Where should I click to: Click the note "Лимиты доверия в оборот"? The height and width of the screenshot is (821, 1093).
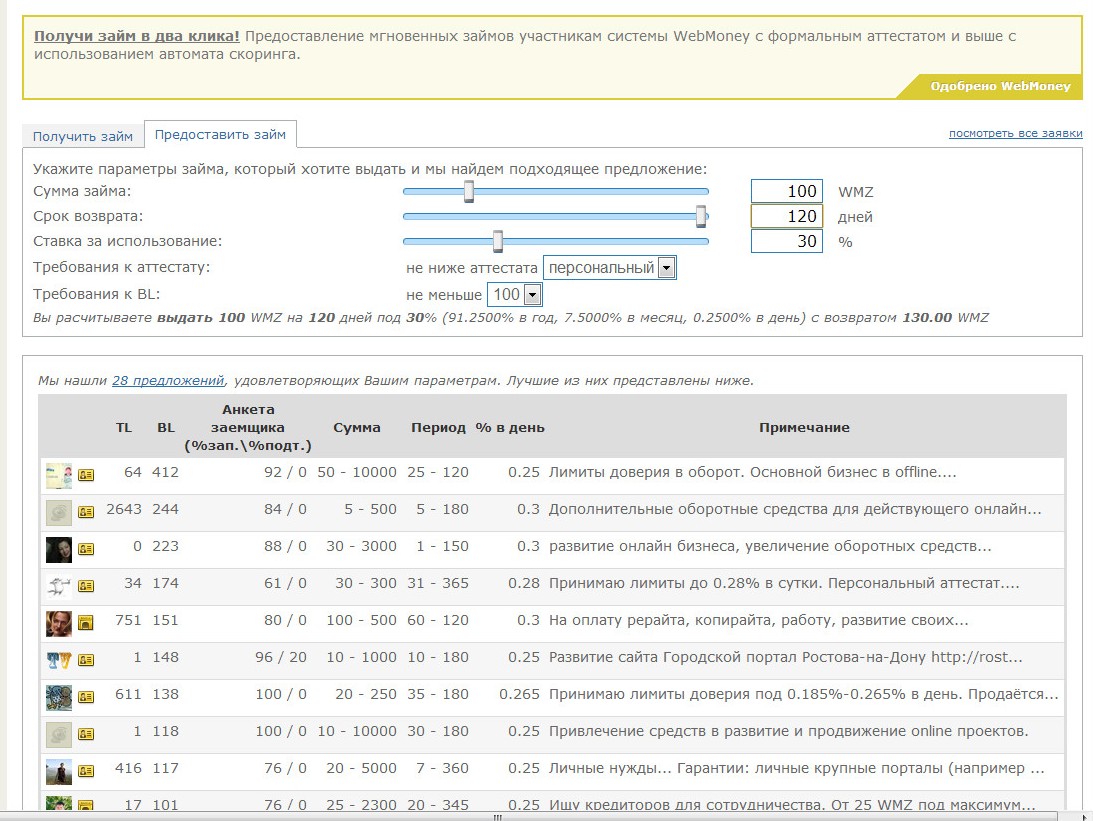(753, 473)
